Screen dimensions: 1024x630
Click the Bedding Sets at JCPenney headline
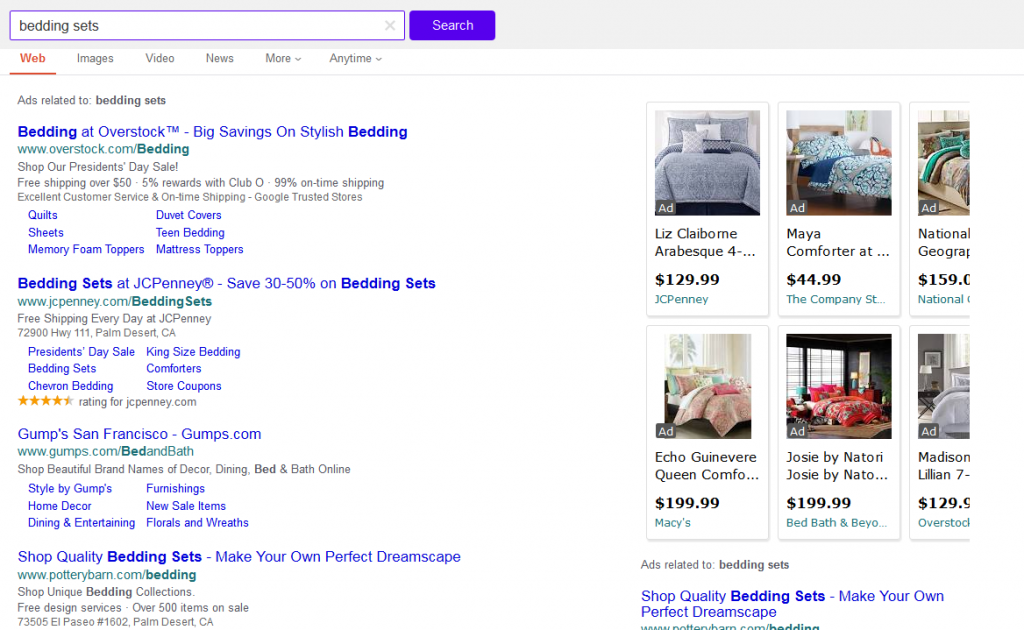(226, 284)
